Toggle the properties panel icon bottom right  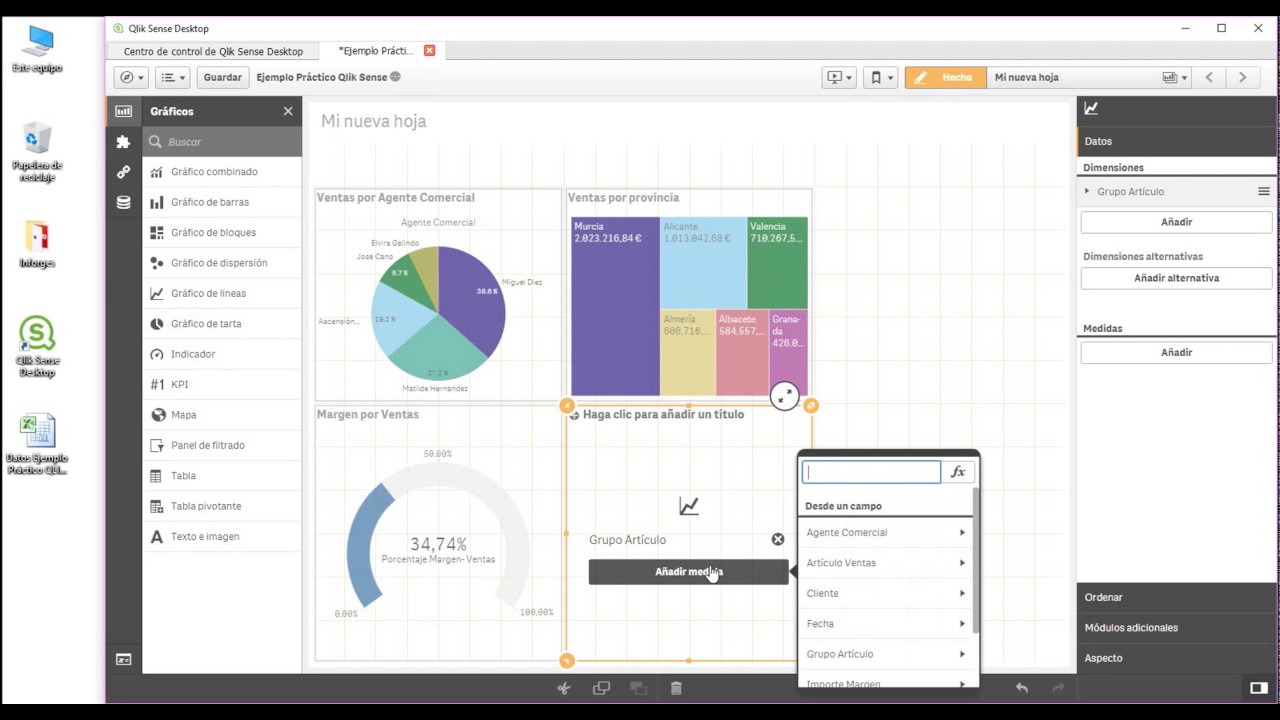[x=1259, y=688]
